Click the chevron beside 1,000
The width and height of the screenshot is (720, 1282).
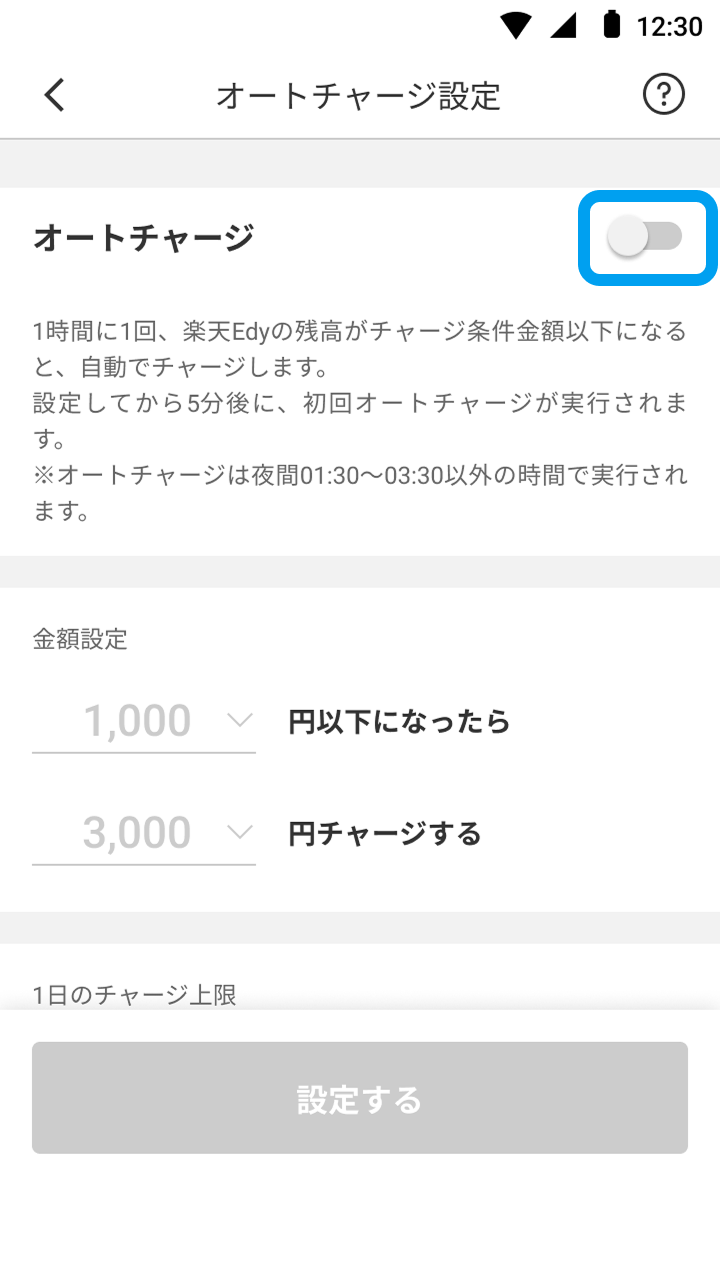(240, 720)
